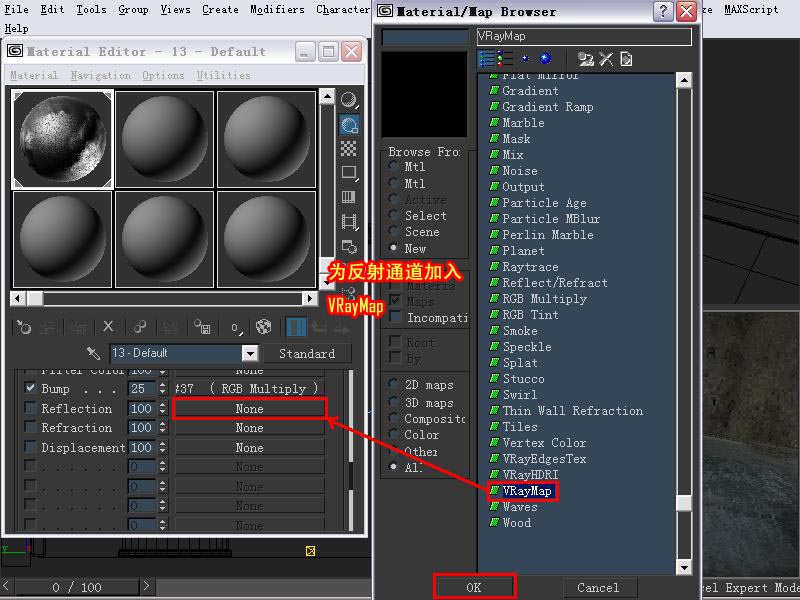The height and width of the screenshot is (600, 800).
Task: Click the Reflection None map button
Action: tap(249, 409)
